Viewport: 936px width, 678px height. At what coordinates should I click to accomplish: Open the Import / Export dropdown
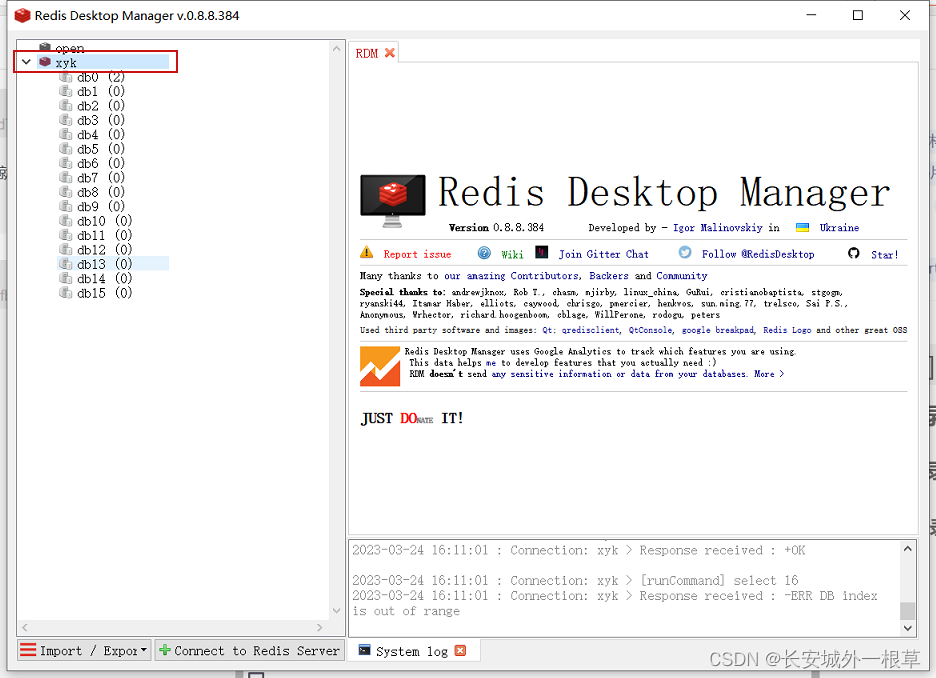(x=83, y=650)
